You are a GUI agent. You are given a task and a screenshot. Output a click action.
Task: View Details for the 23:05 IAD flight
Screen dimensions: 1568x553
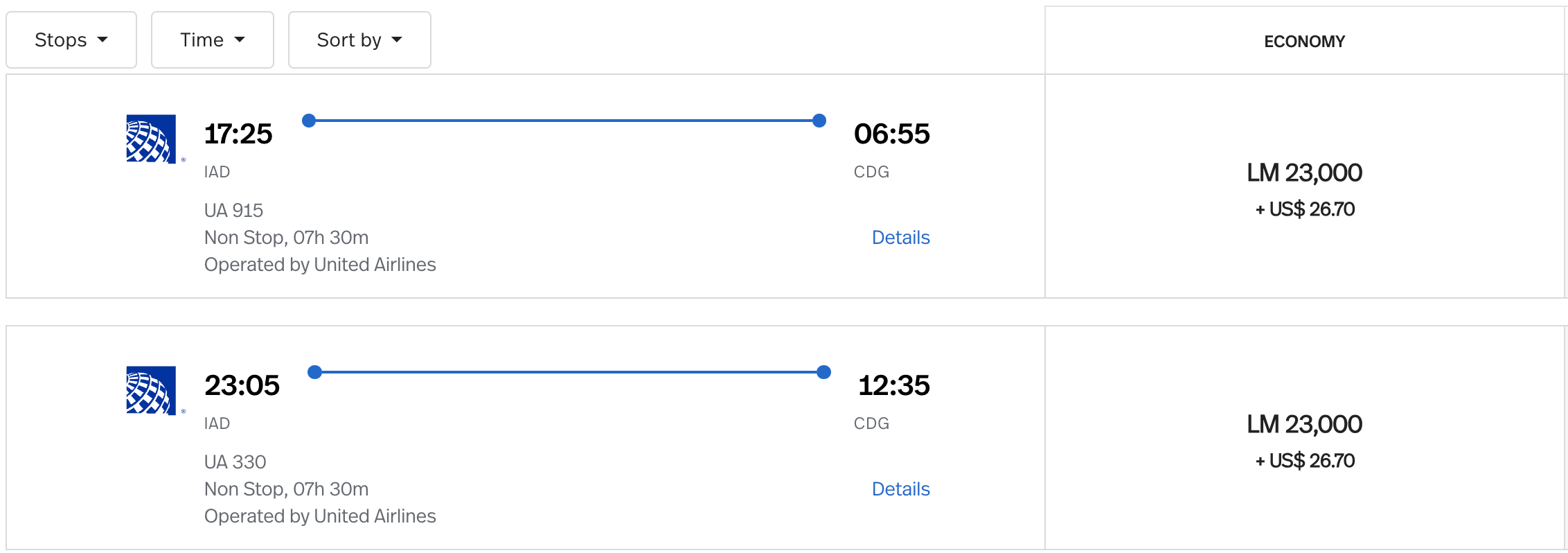click(900, 489)
